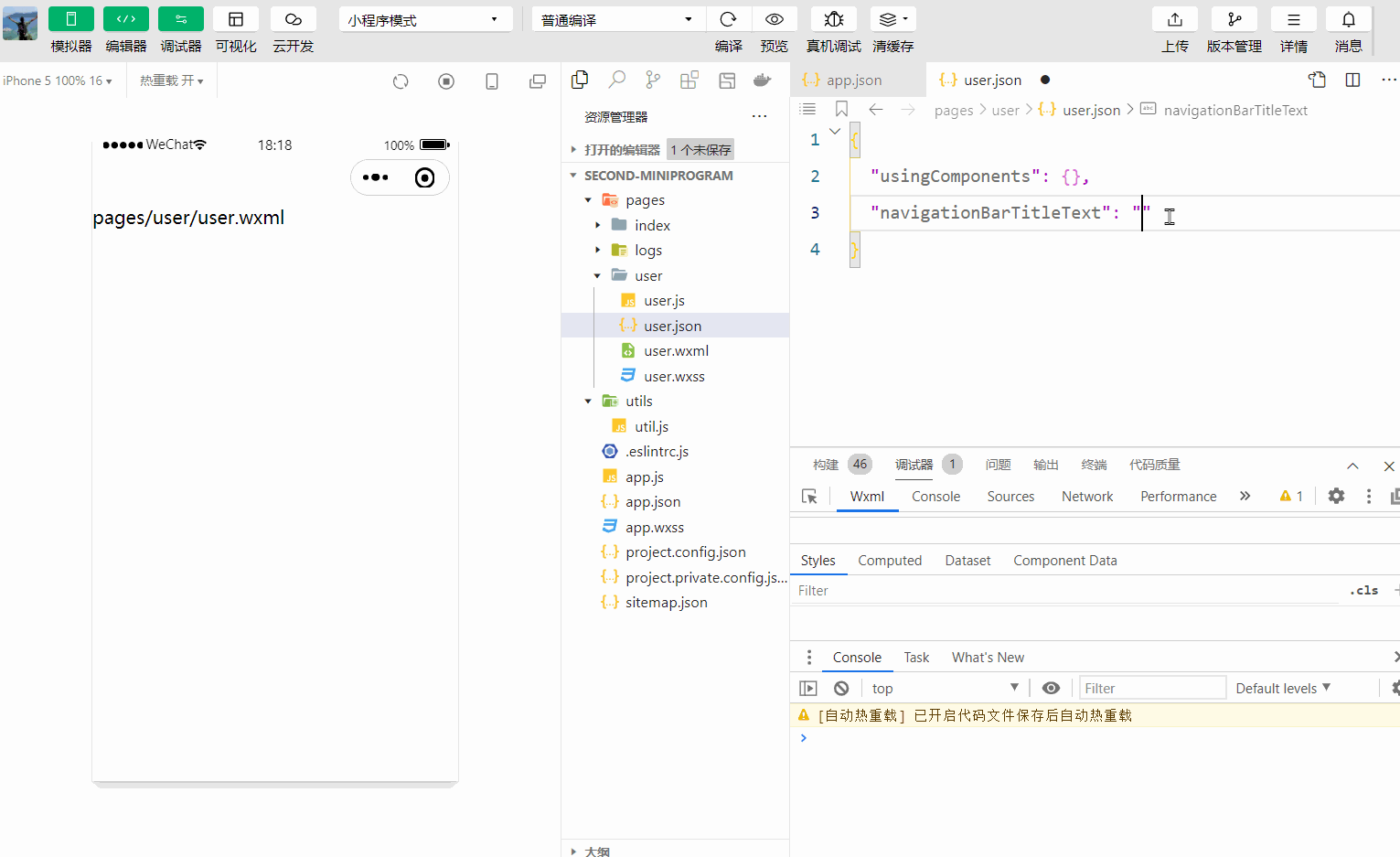Click the Upload (上传) icon
1400x857 pixels.
[1174, 19]
